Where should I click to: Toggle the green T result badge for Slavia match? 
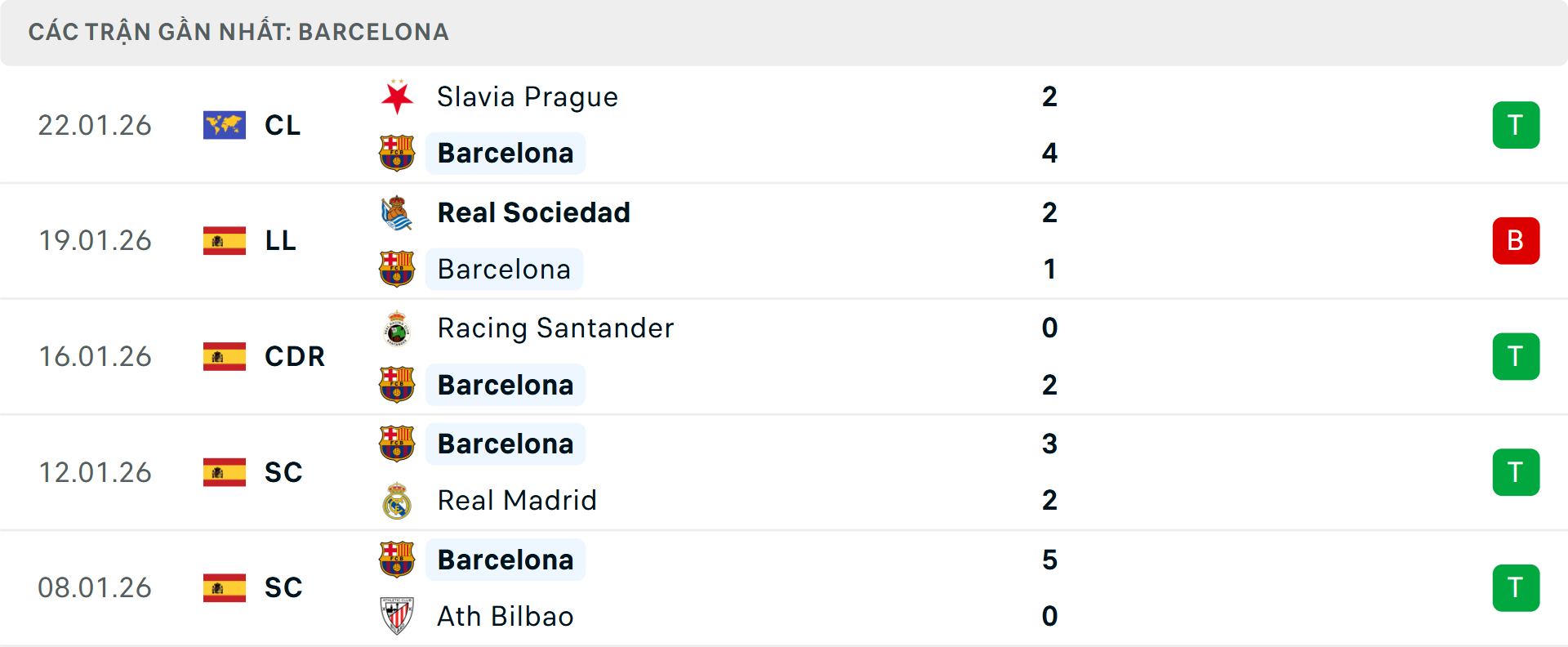click(x=1517, y=124)
